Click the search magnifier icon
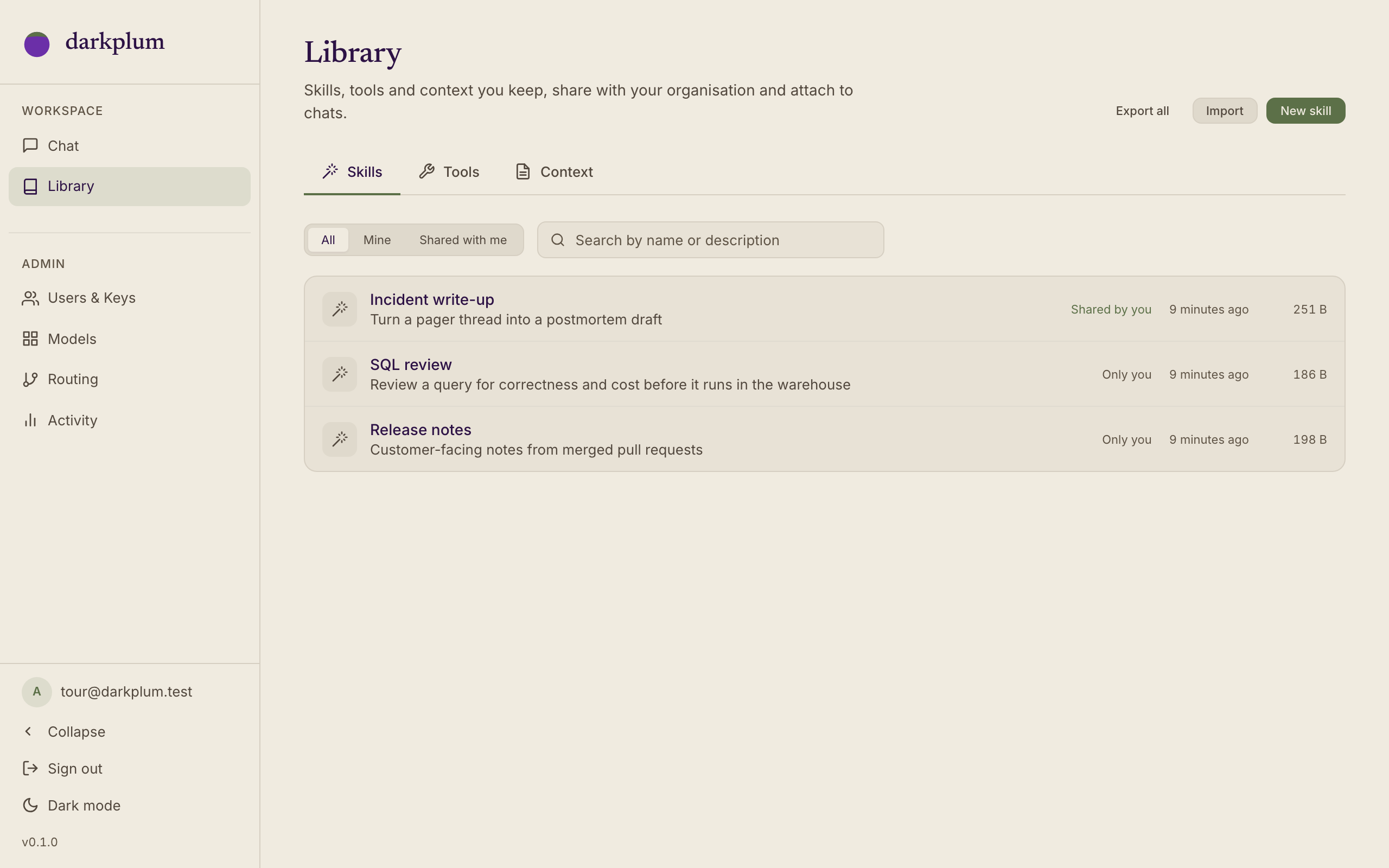The width and height of the screenshot is (1389, 868). pos(558,240)
